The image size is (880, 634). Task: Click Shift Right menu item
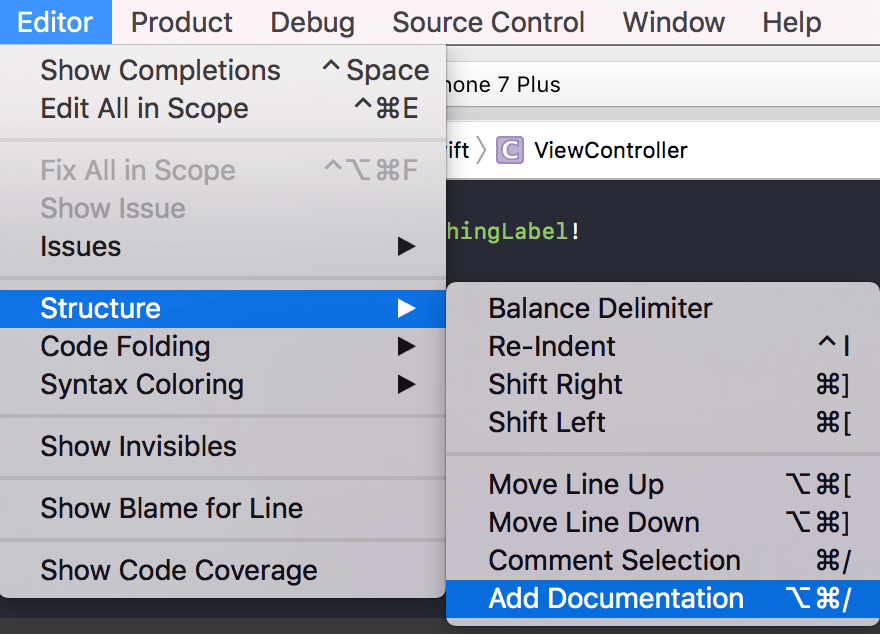[x=555, y=385]
